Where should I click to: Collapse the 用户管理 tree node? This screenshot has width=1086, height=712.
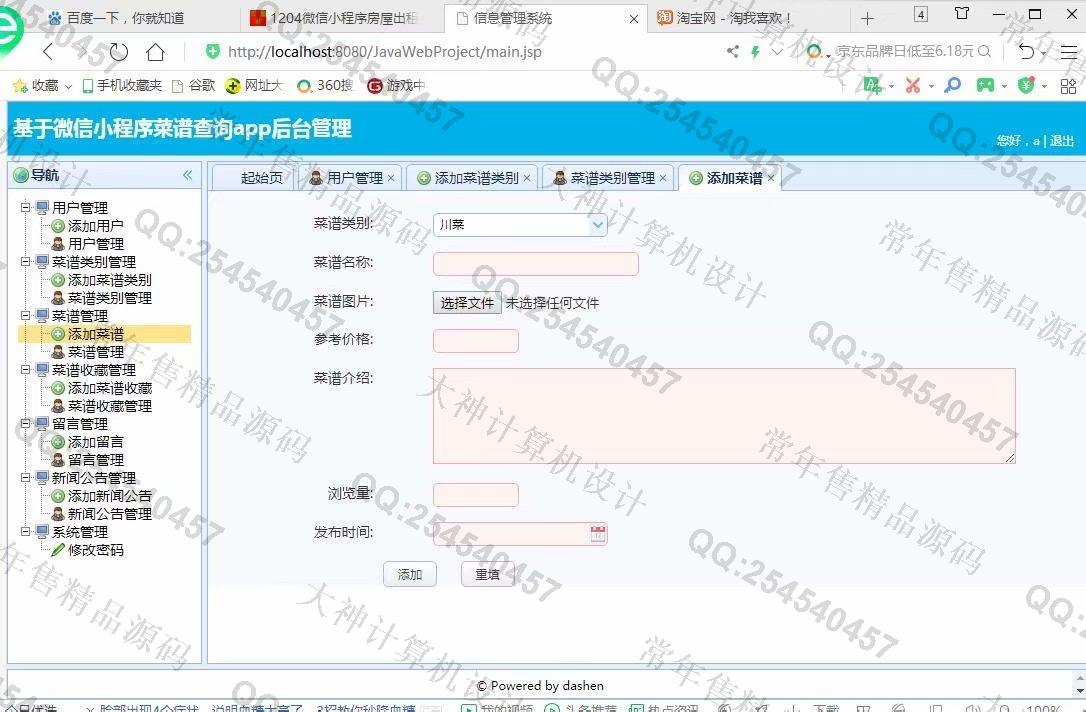click(x=26, y=208)
